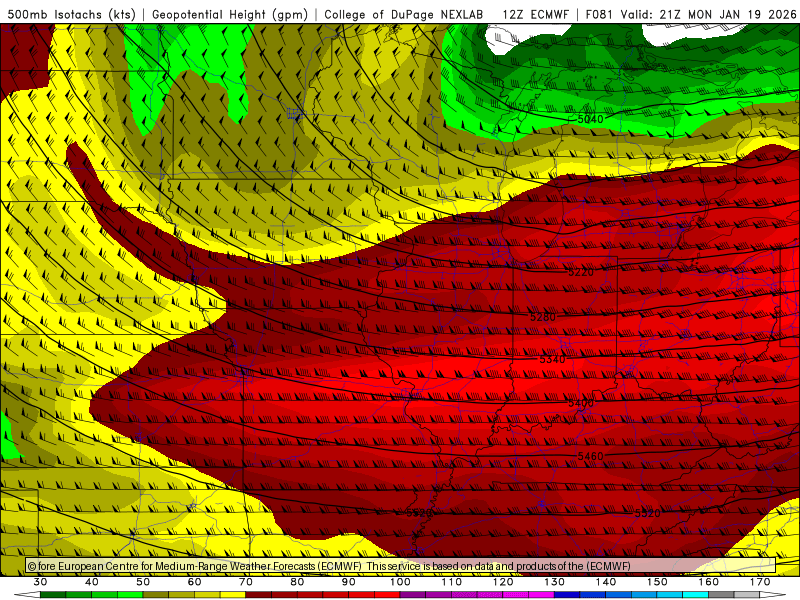The image size is (800, 600).
Task: Click the 130 value on the color scale
Action: pos(555,582)
